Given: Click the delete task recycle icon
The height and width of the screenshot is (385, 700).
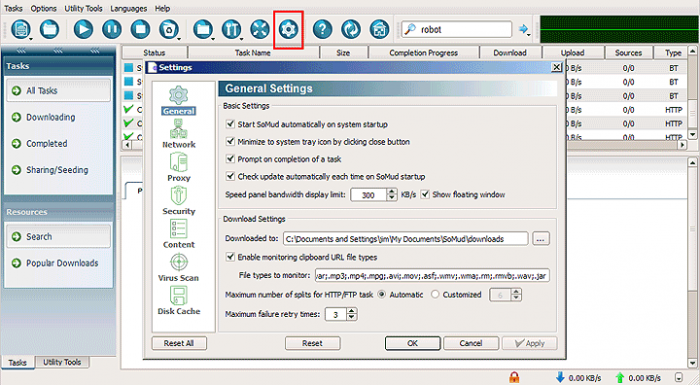Looking at the screenshot, I should pyautogui.click(x=168, y=29).
